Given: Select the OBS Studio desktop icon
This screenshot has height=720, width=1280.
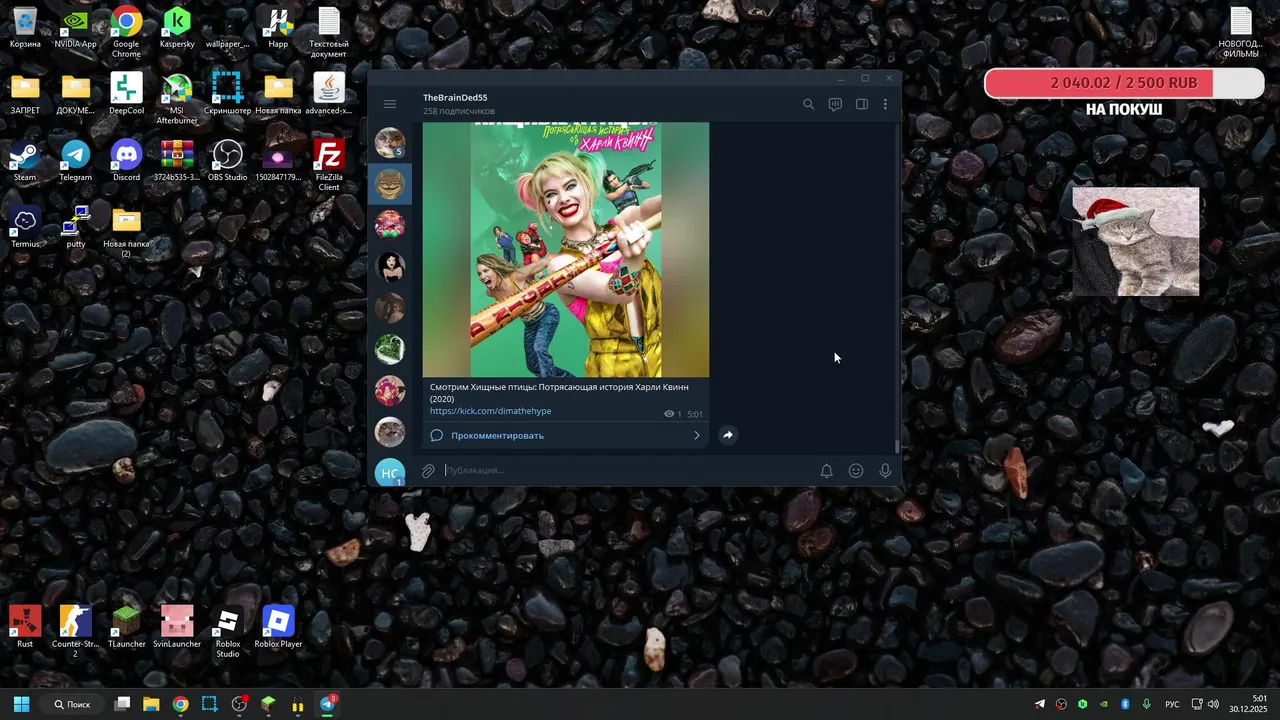Looking at the screenshot, I should 227,161.
